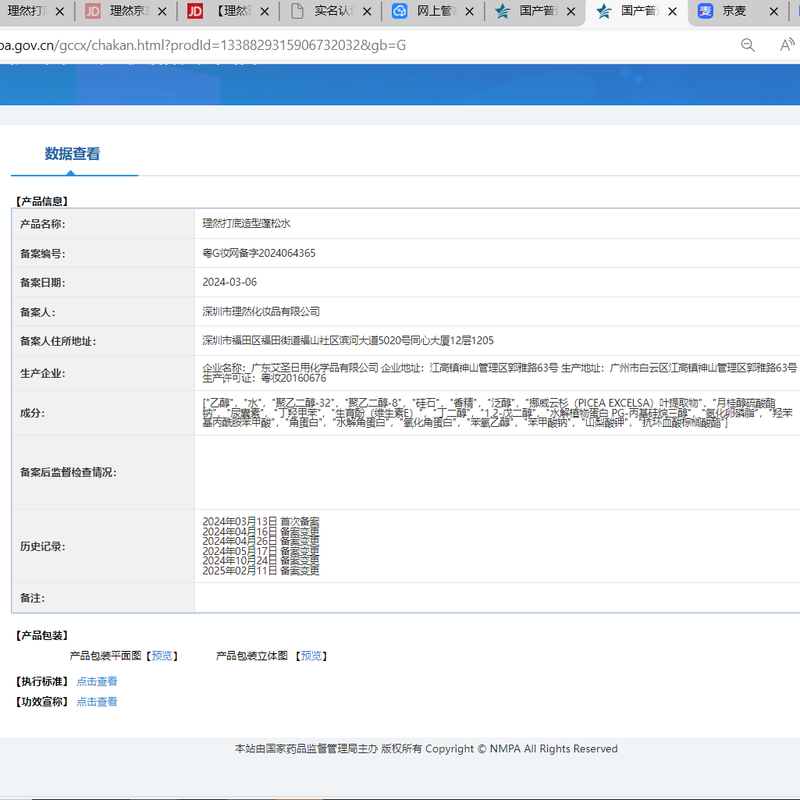Click the JD favicon on the 【理然 tab
Viewport: 800px width, 800px height.
click(196, 12)
